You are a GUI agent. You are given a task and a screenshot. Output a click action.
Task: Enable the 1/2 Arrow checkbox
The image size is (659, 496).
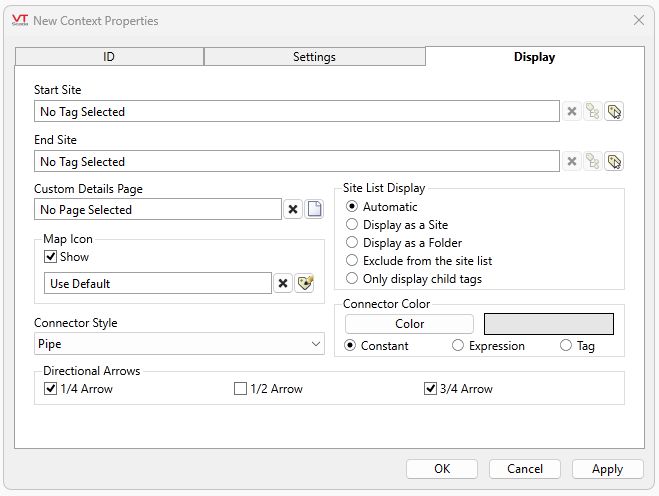tap(240, 388)
